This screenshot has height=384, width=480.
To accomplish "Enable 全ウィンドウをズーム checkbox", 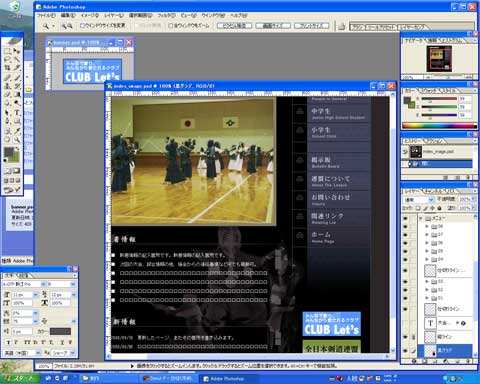I will (171, 25).
